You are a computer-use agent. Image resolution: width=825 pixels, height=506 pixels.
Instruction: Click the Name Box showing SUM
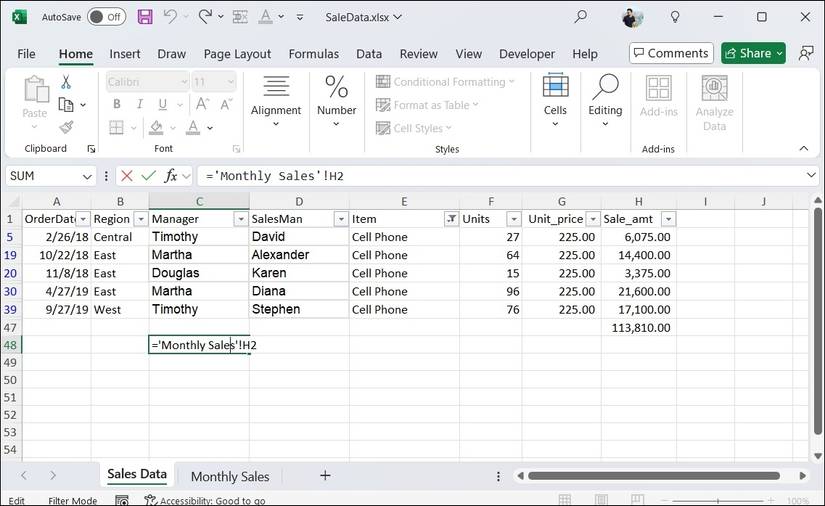point(42,176)
